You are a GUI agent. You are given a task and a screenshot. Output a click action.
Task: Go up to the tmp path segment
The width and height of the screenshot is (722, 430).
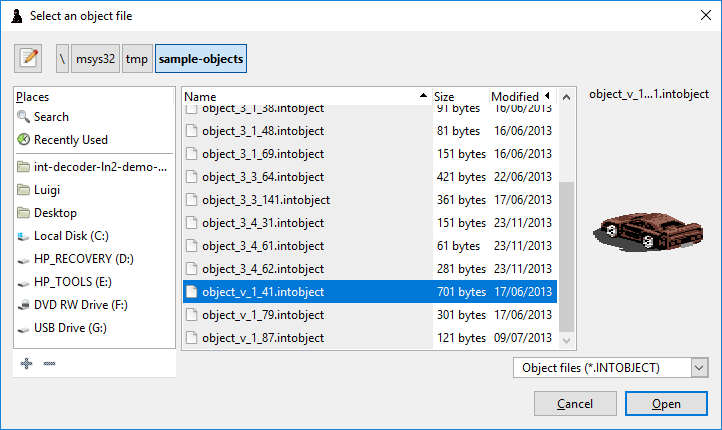point(137,58)
